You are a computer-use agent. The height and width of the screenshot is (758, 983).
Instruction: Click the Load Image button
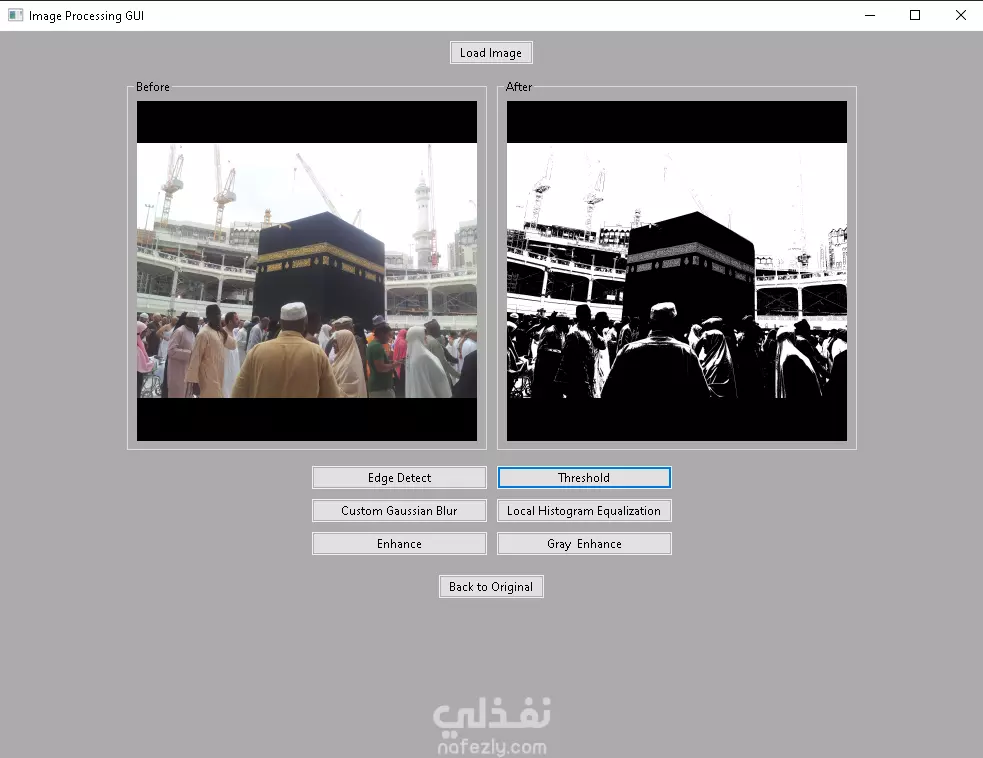(x=491, y=53)
